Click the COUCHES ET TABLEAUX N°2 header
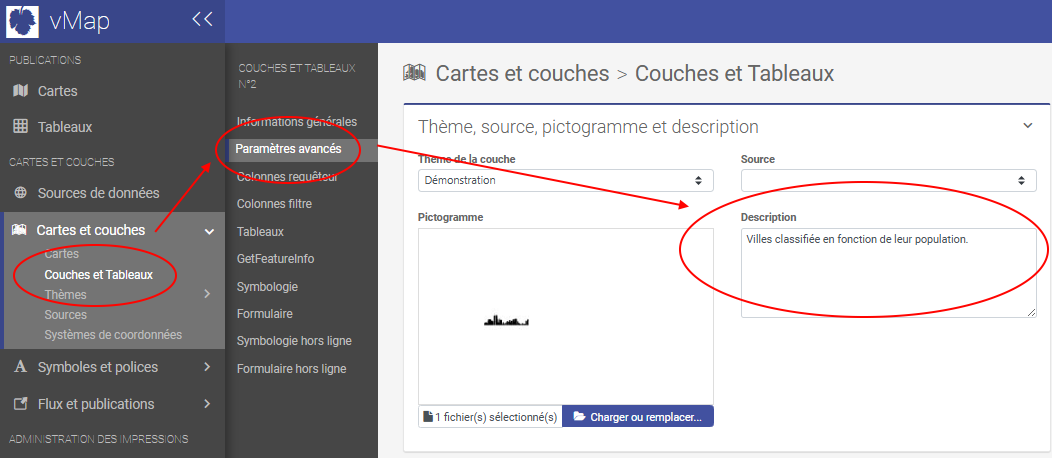This screenshot has width=1052, height=458. tap(297, 76)
